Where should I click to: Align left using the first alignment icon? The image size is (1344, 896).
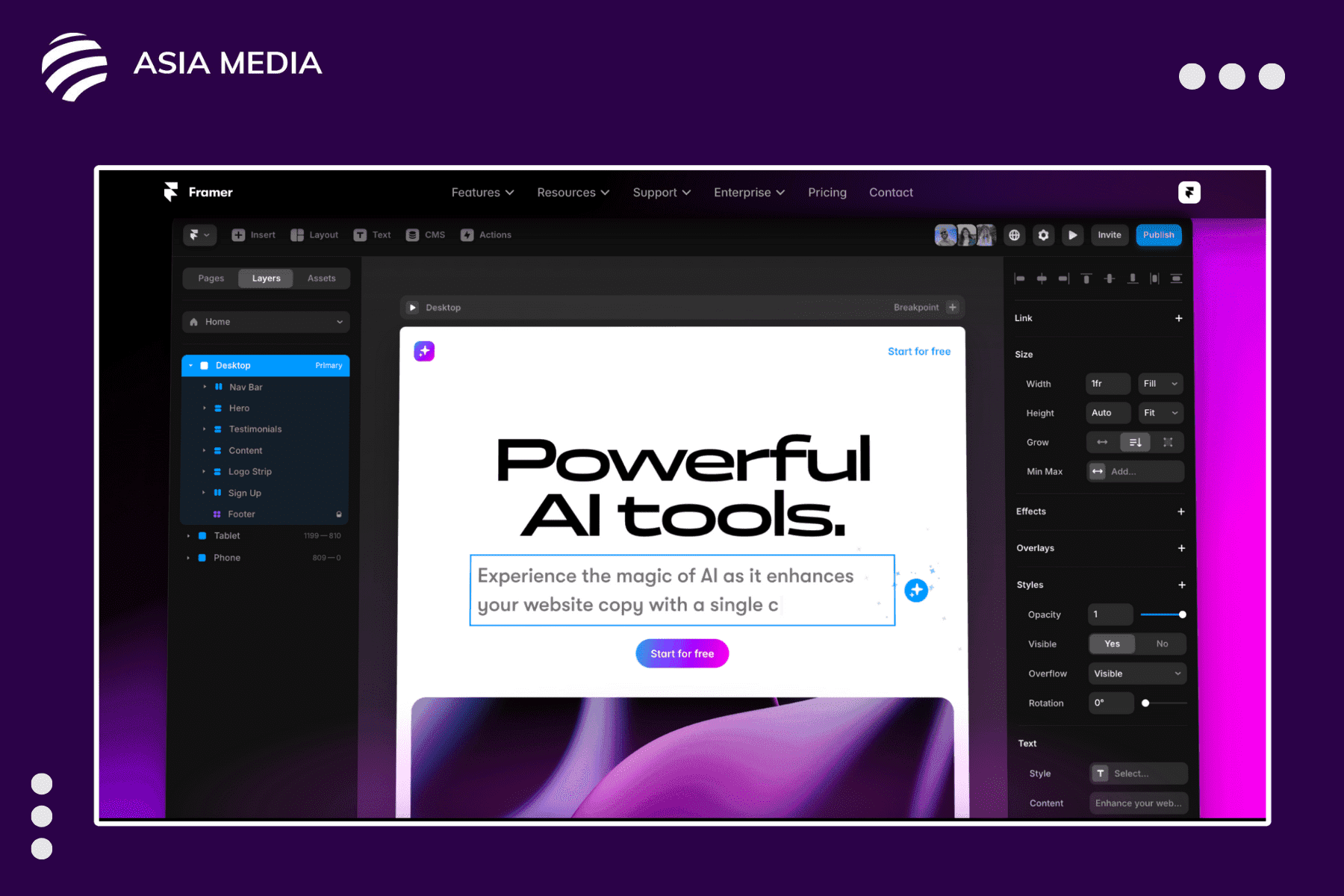(1020, 279)
